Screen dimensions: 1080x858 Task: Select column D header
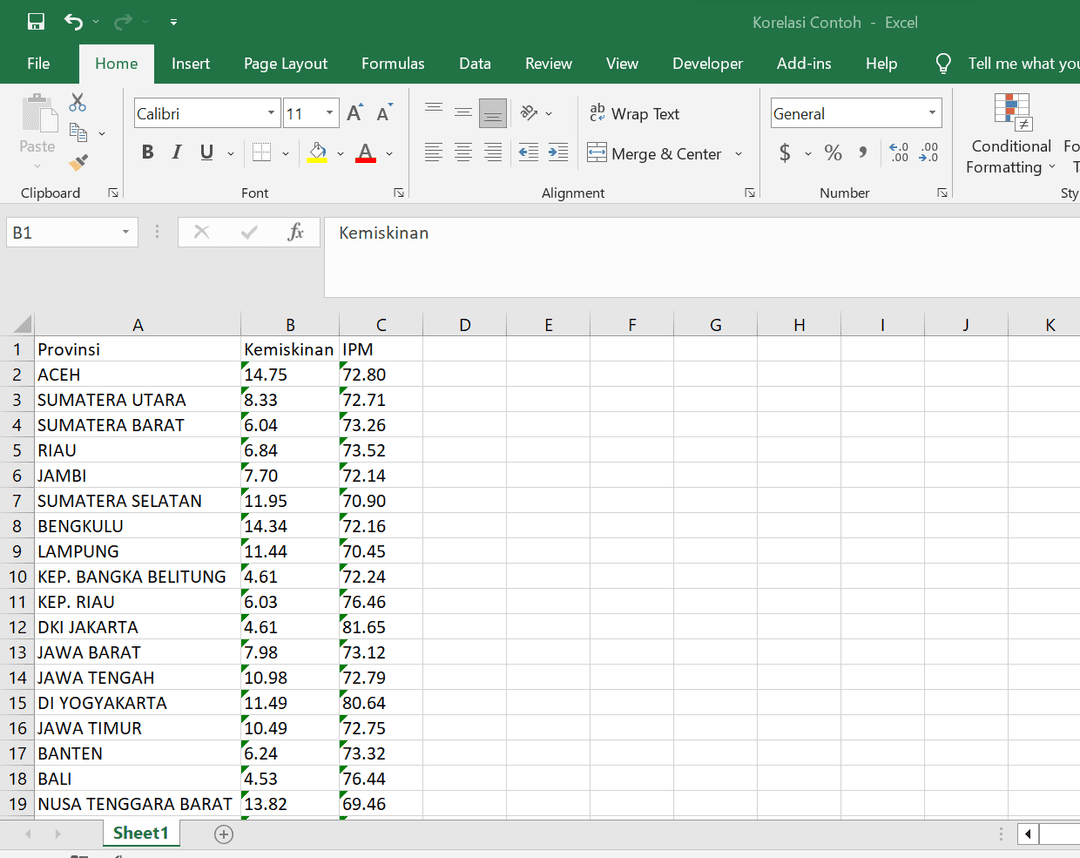point(465,324)
